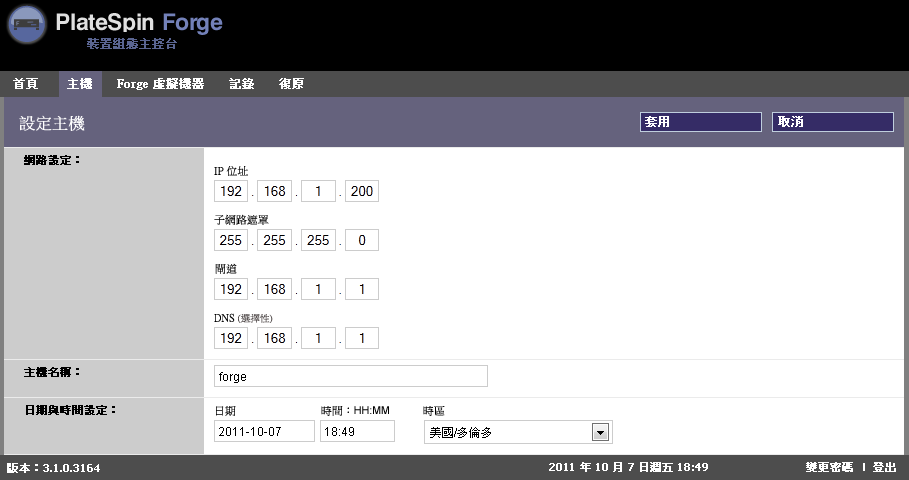Click the footer date and time text
This screenshot has height=480, width=909.
628,467
